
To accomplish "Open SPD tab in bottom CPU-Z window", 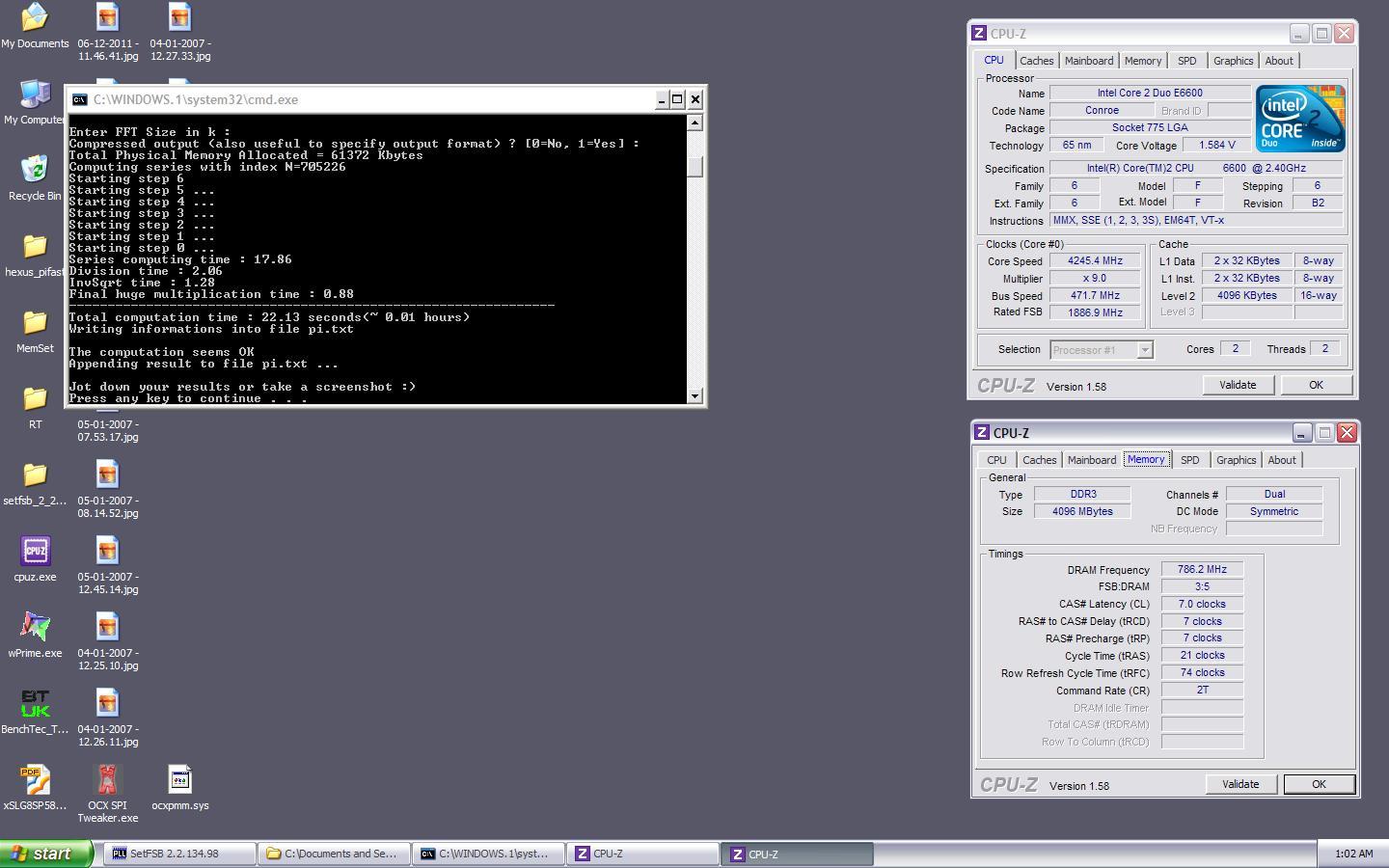I will click(1190, 460).
